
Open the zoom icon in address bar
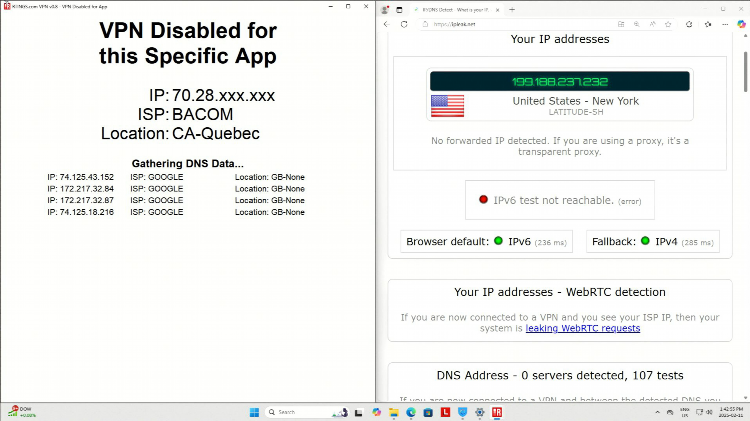tap(637, 24)
